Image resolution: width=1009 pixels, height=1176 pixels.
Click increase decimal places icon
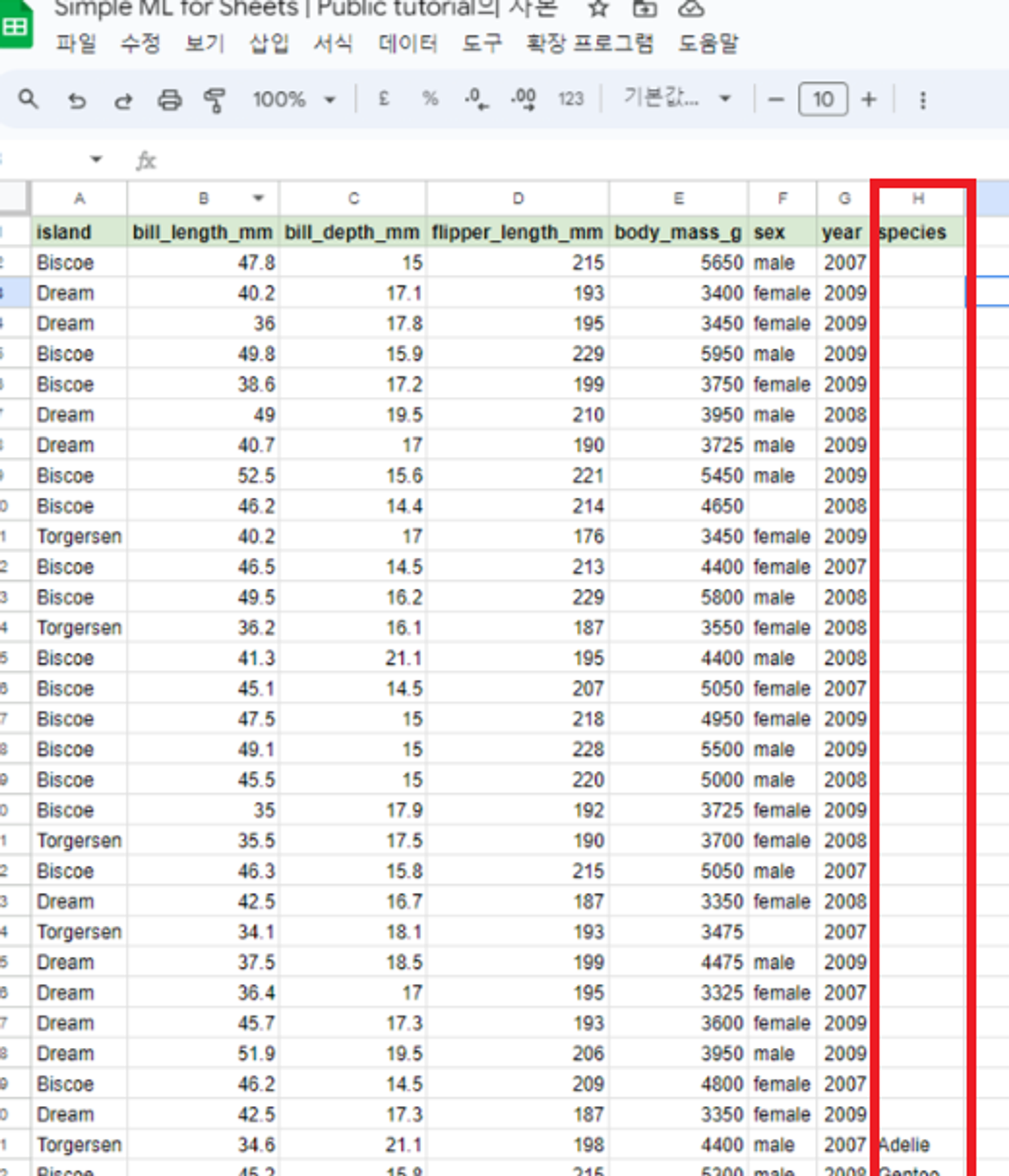[x=523, y=99]
